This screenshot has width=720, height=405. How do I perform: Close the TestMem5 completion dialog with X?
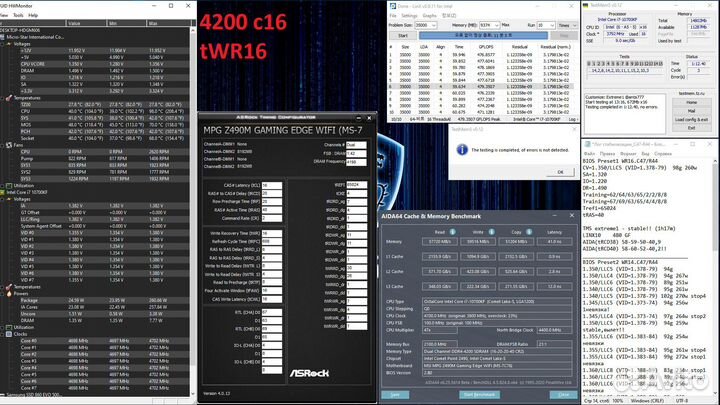pyautogui.click(x=574, y=129)
